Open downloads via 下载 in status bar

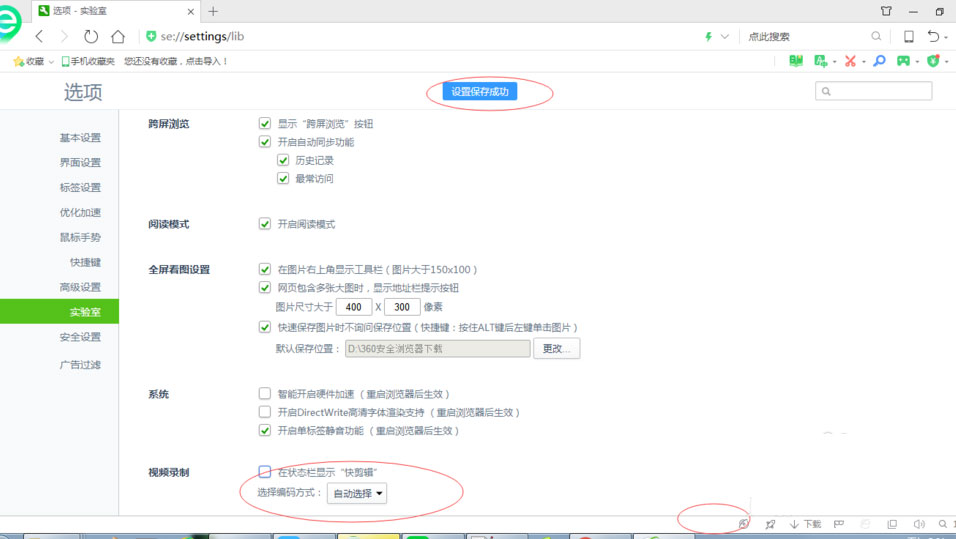click(x=805, y=524)
